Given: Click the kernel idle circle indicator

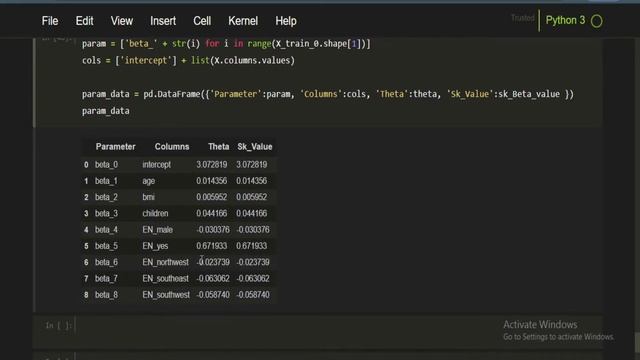Looking at the screenshot, I should tap(596, 21).
